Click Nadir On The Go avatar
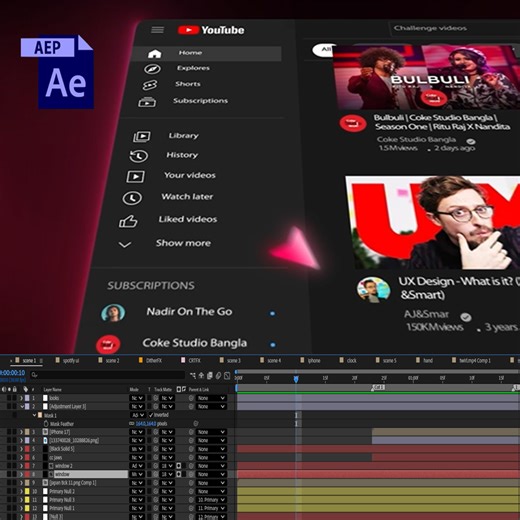Image resolution: width=520 pixels, height=520 pixels. [113, 313]
